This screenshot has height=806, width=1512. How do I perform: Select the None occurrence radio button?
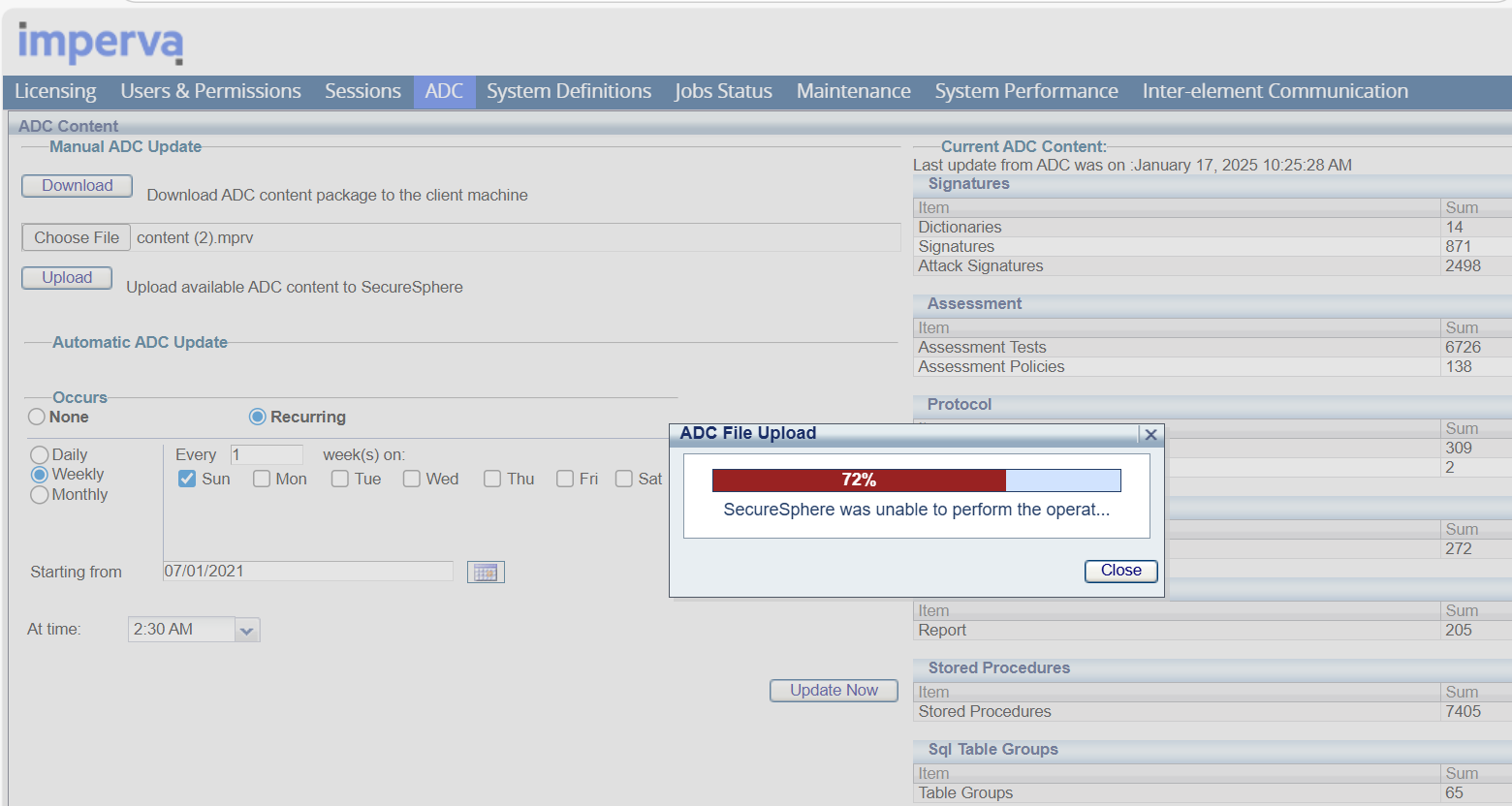tap(37, 417)
